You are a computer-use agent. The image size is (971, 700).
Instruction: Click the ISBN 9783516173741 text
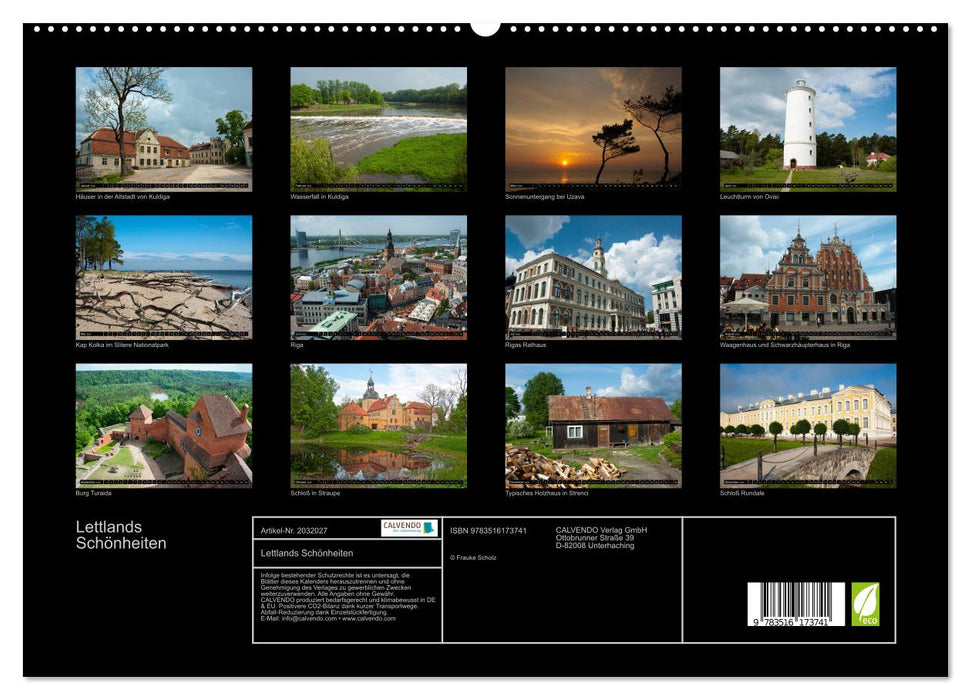[x=490, y=532]
